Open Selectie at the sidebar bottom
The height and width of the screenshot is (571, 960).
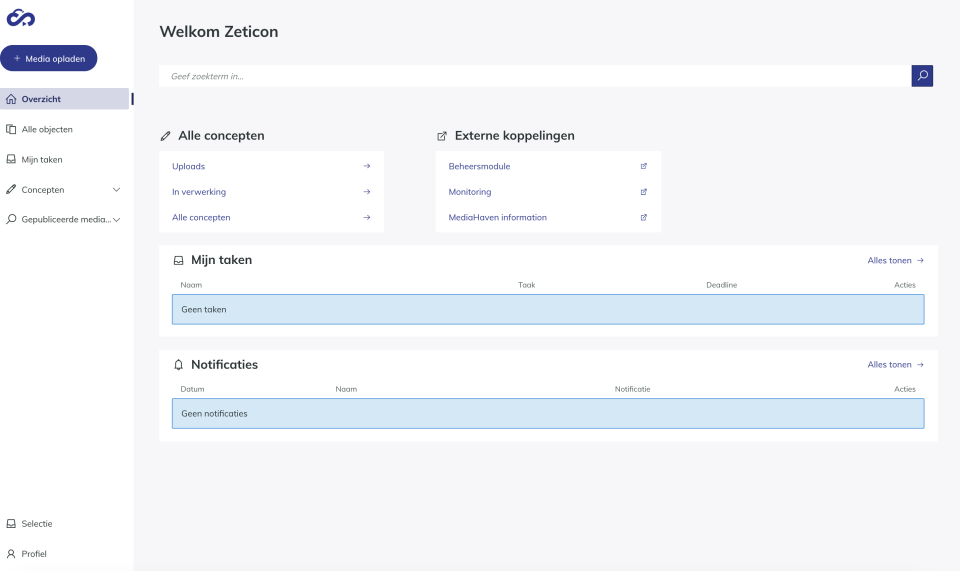(37, 523)
